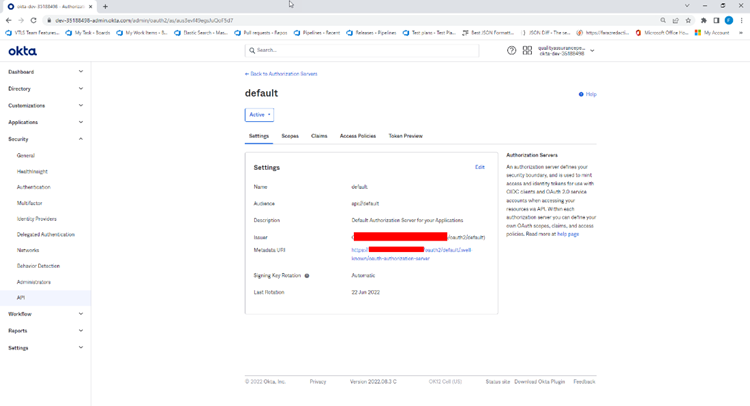Go back with browser back arrow
The height and width of the screenshot is (406, 750).
[8, 20]
